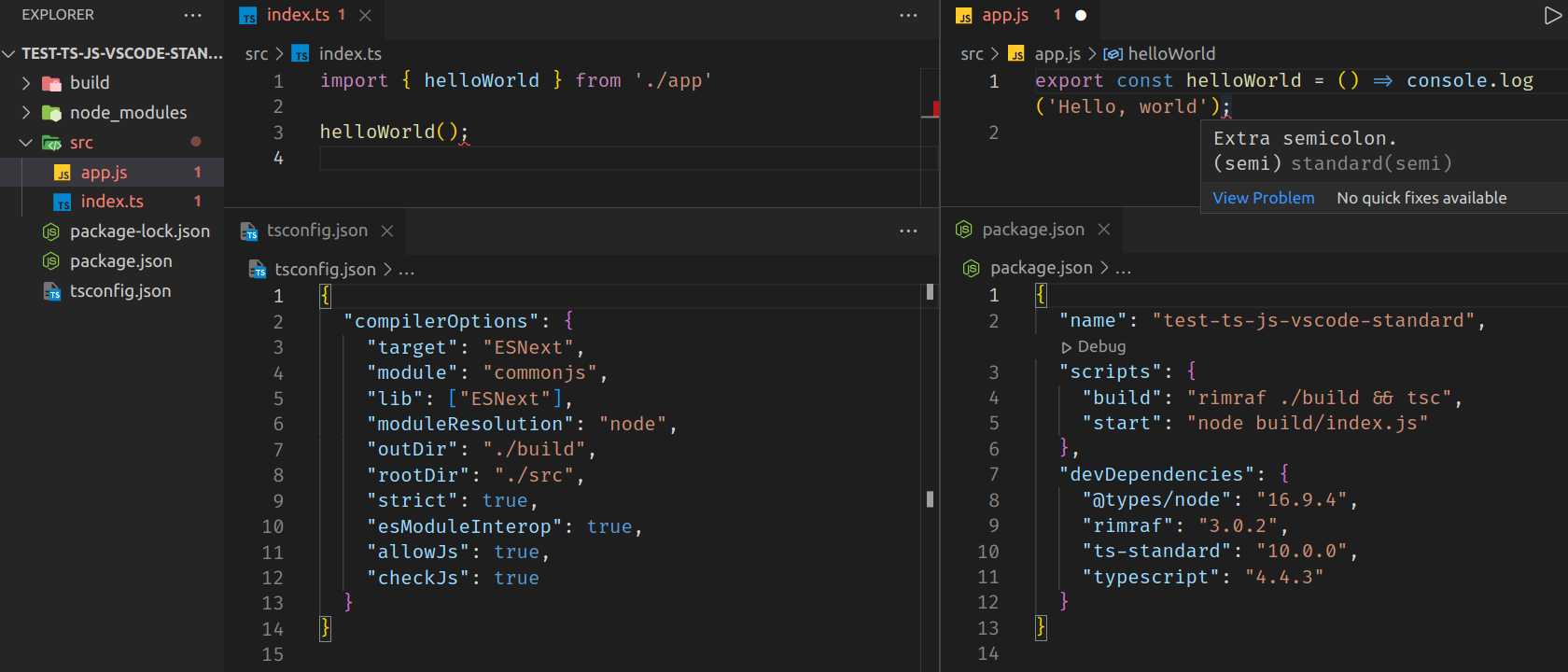Click the "strict" key in tsconfig.json

pyautogui.click(x=412, y=501)
